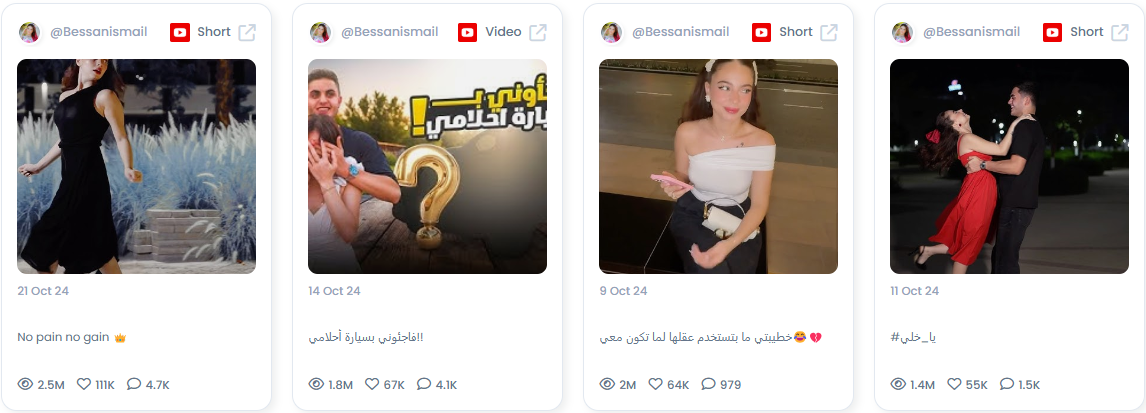
Task: Click the comment icon showing 979 comments
Action: tap(708, 384)
